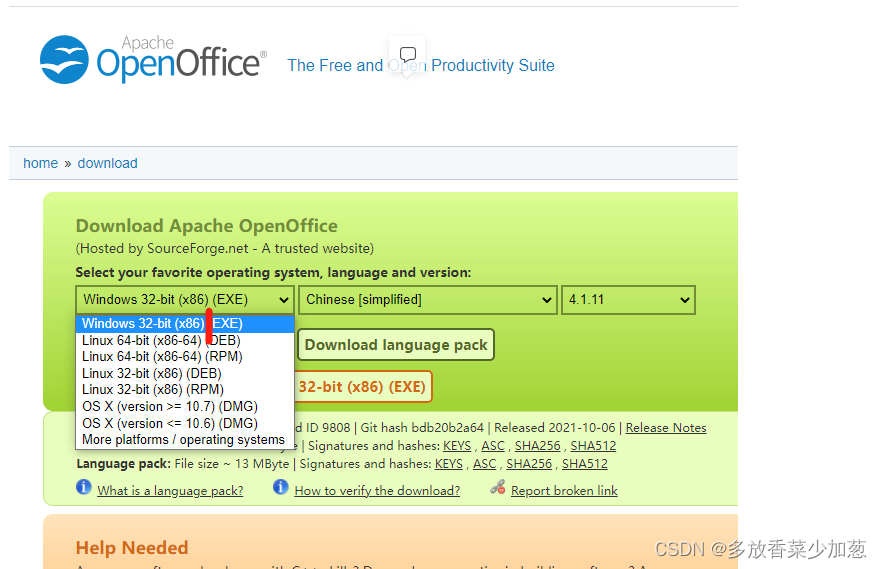This screenshot has height=569, width=882.
Task: Open the download breadcrumb link
Action: (x=107, y=164)
